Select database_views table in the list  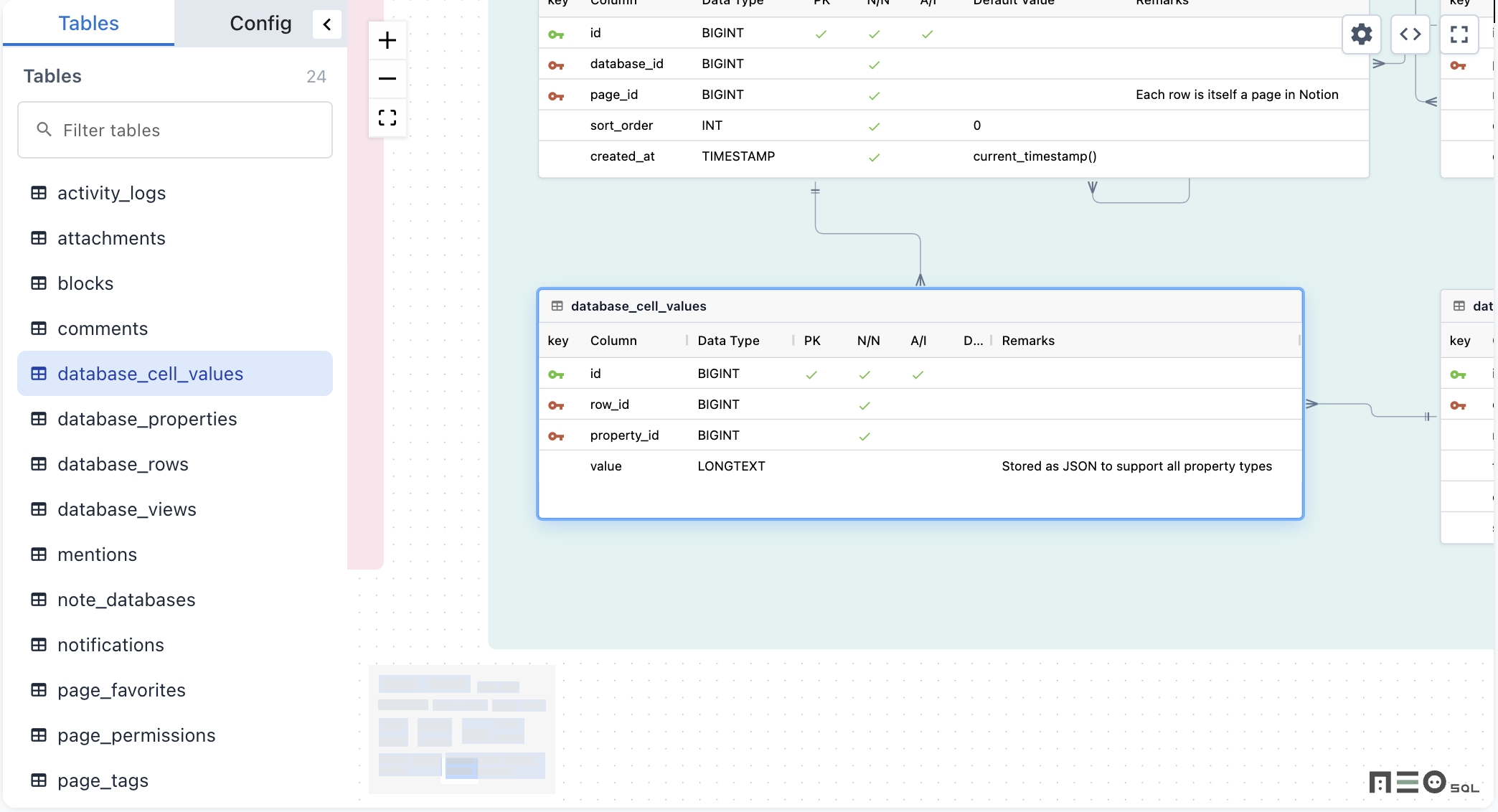click(175, 509)
